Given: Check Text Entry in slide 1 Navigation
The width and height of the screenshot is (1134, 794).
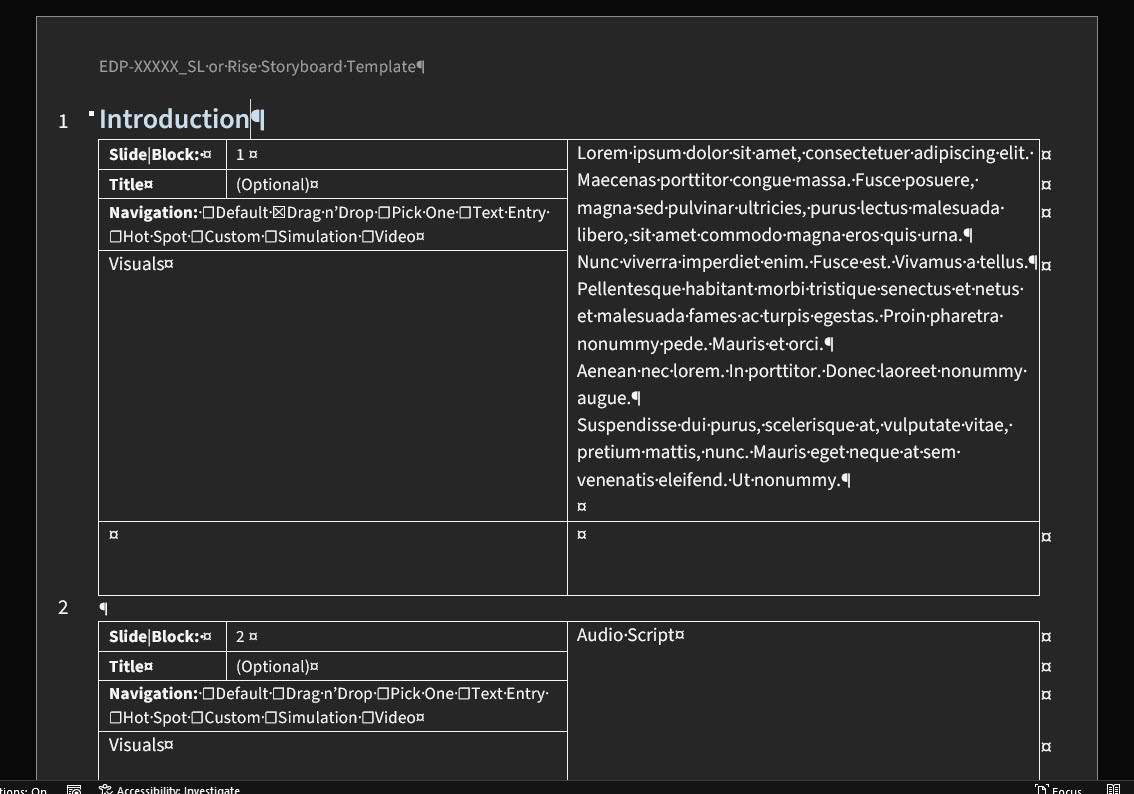Looking at the screenshot, I should tap(465, 213).
